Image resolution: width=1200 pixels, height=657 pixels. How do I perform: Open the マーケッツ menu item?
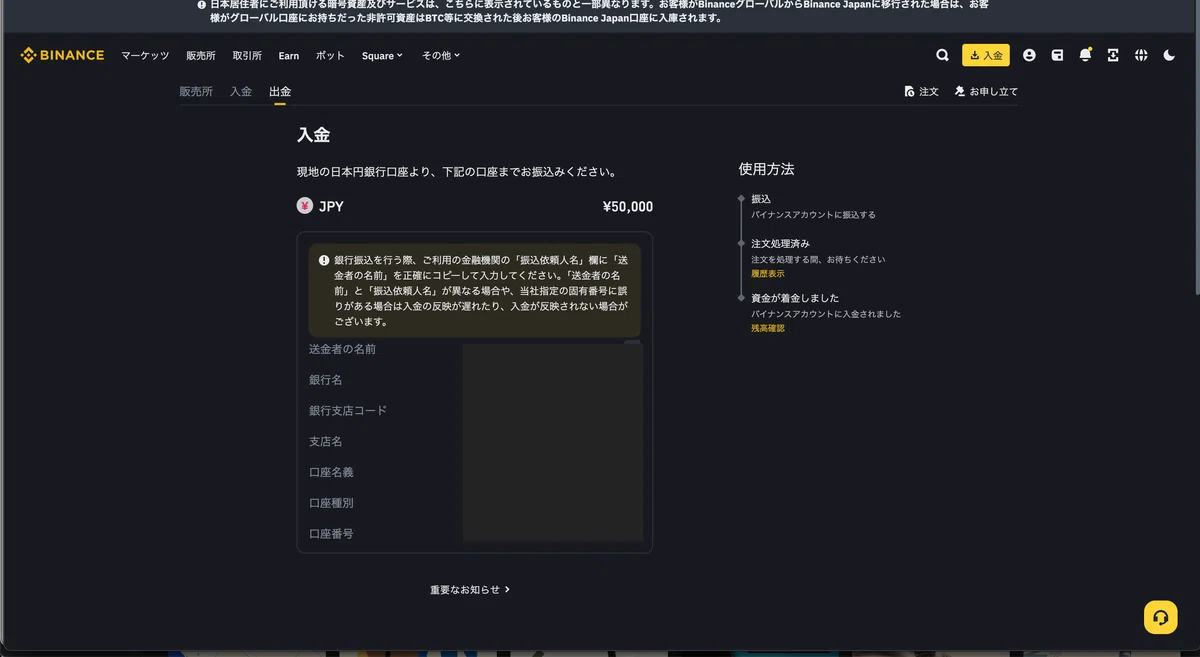coord(145,56)
